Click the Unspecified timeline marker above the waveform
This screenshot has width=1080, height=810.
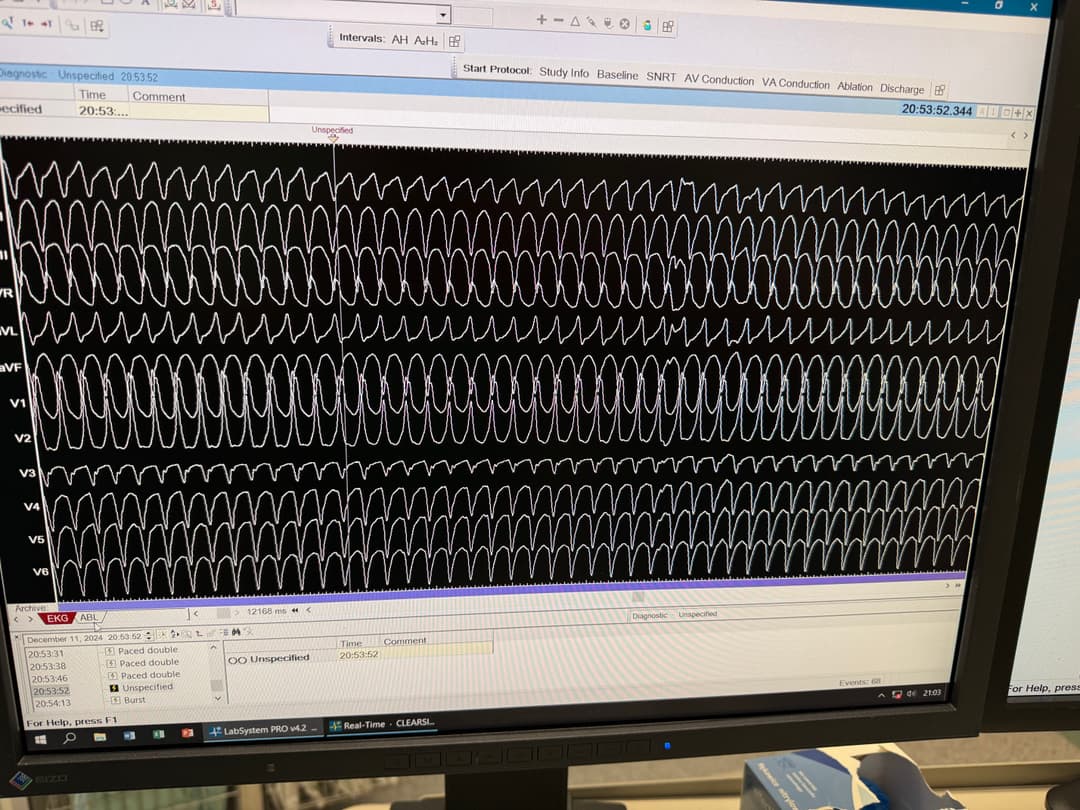tap(333, 134)
